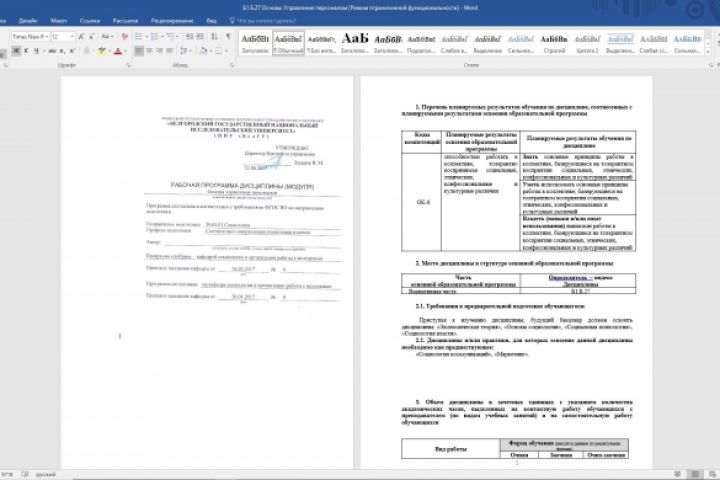Toggle bold formatting in the Font group
Viewport: 720px width, 480px height.
point(16,51)
